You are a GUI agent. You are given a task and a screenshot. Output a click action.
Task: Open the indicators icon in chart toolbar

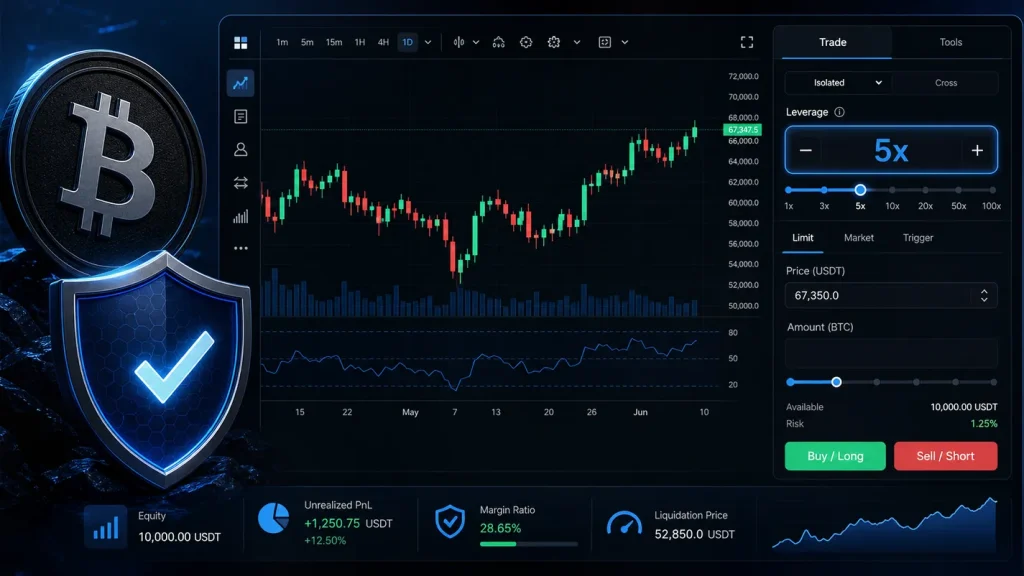pyautogui.click(x=498, y=42)
